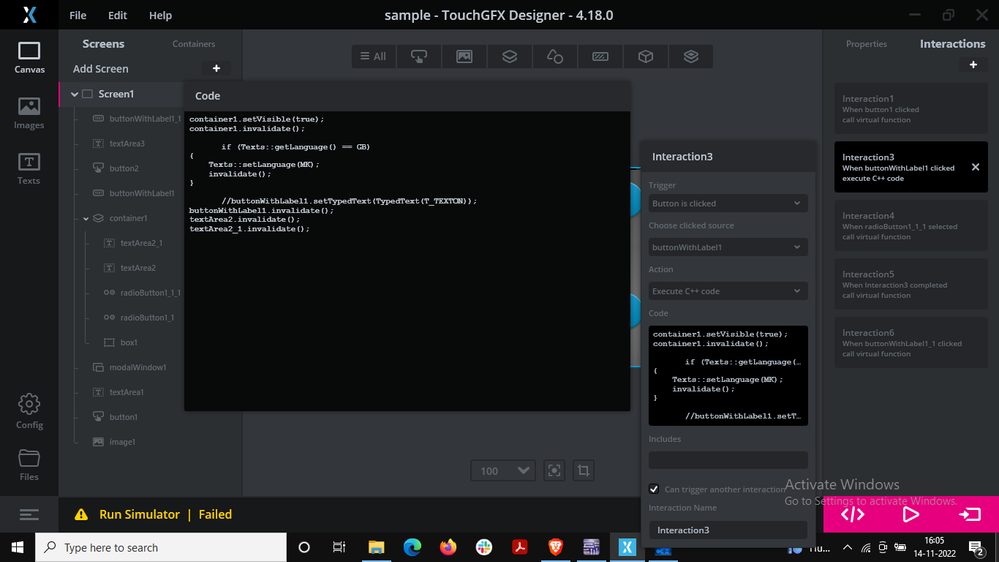Select Interaction1 in the list
The width and height of the screenshot is (999, 562).
click(911, 109)
